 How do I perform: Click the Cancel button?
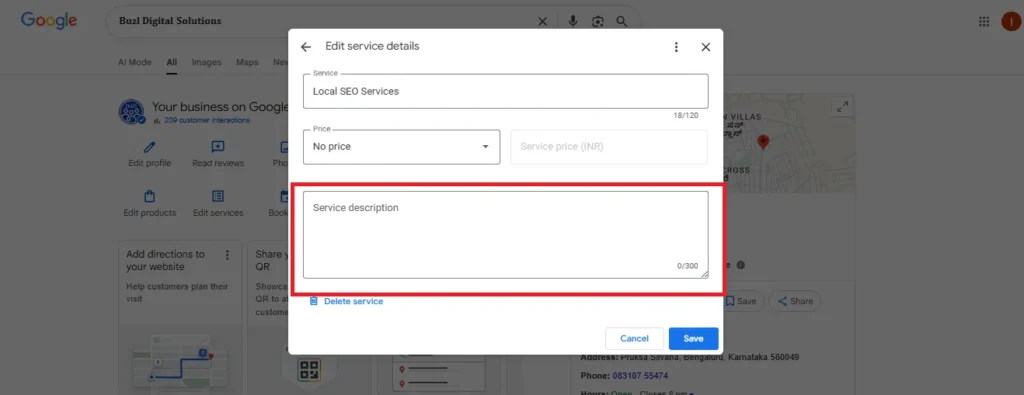click(x=634, y=338)
